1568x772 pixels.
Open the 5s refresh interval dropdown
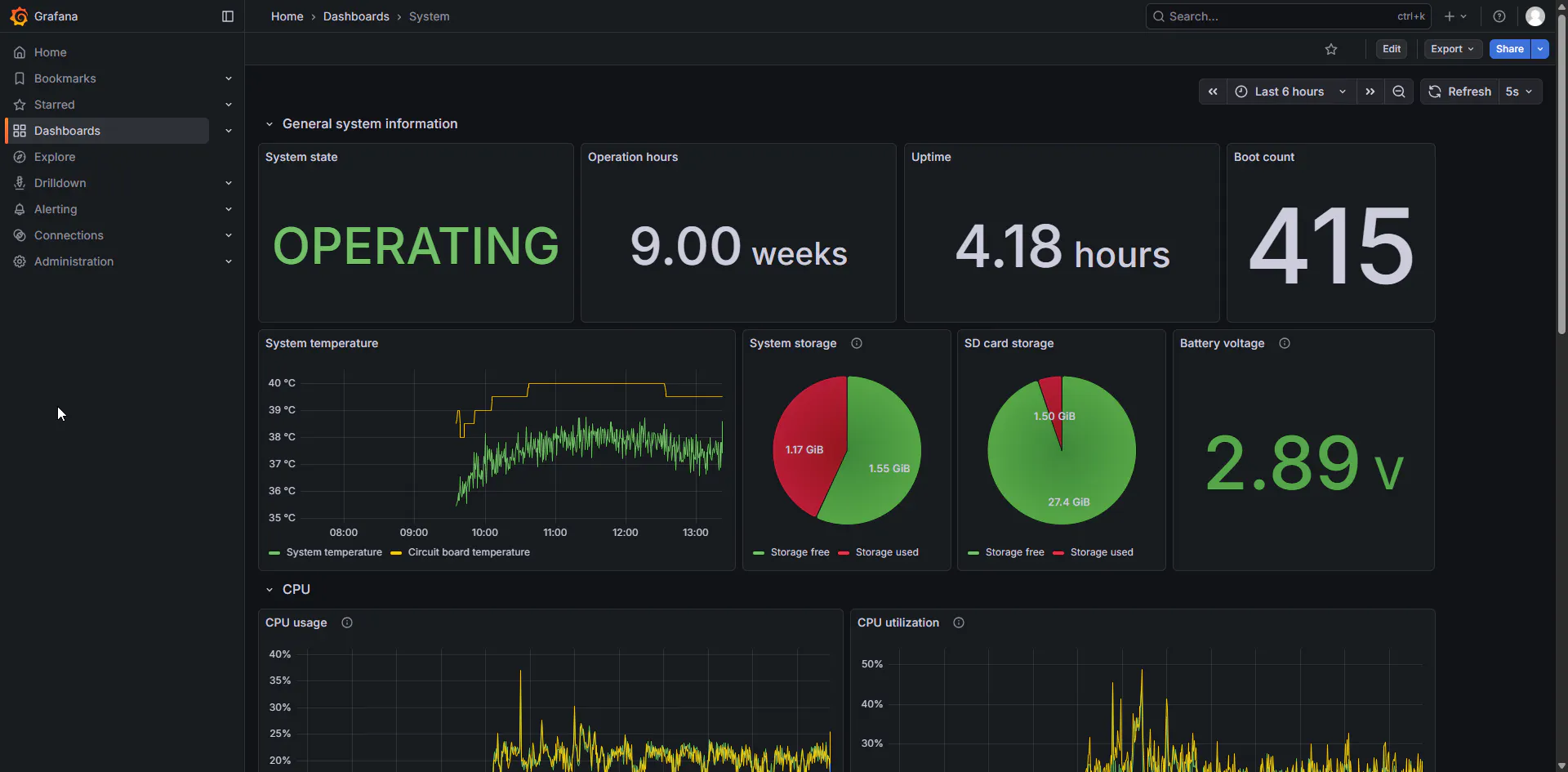tap(1520, 91)
